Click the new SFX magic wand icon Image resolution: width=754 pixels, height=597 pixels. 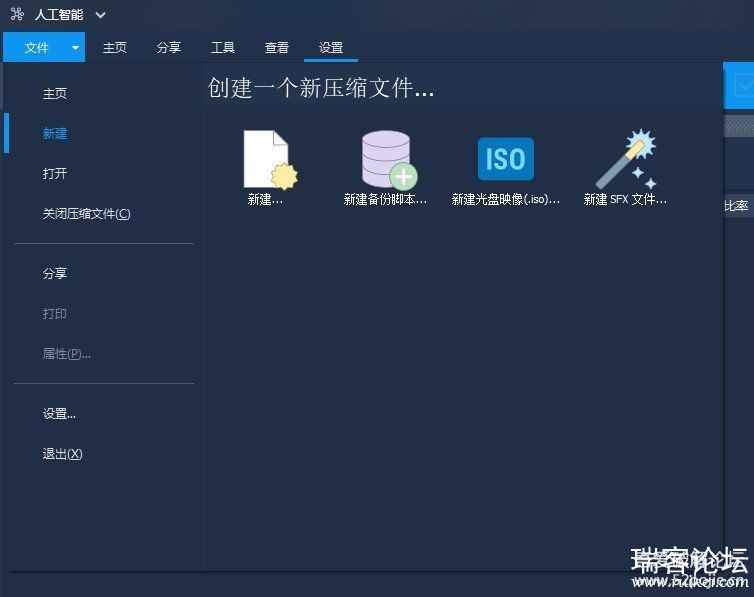coord(626,160)
